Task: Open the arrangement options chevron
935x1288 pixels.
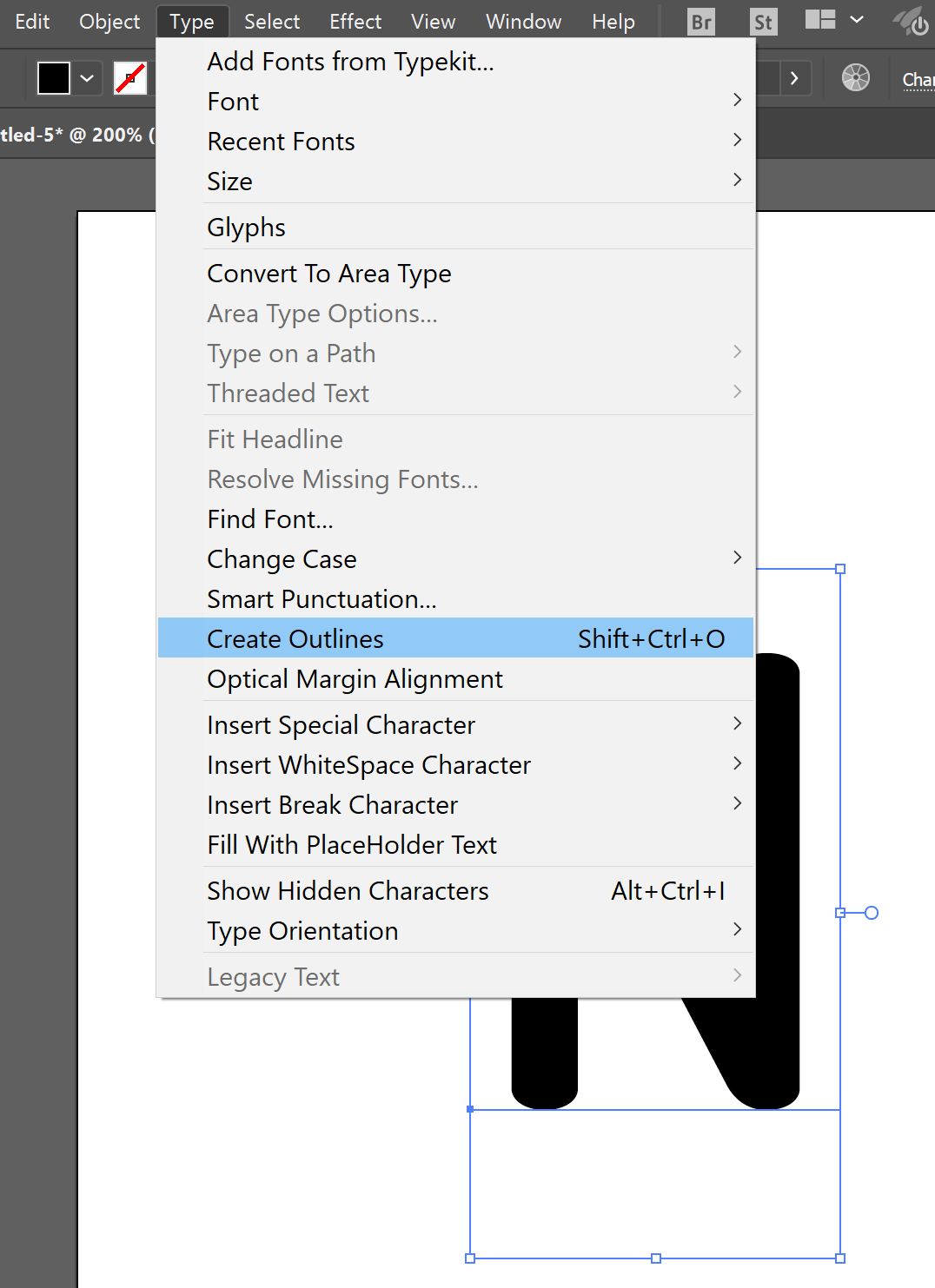Action: coord(857,18)
